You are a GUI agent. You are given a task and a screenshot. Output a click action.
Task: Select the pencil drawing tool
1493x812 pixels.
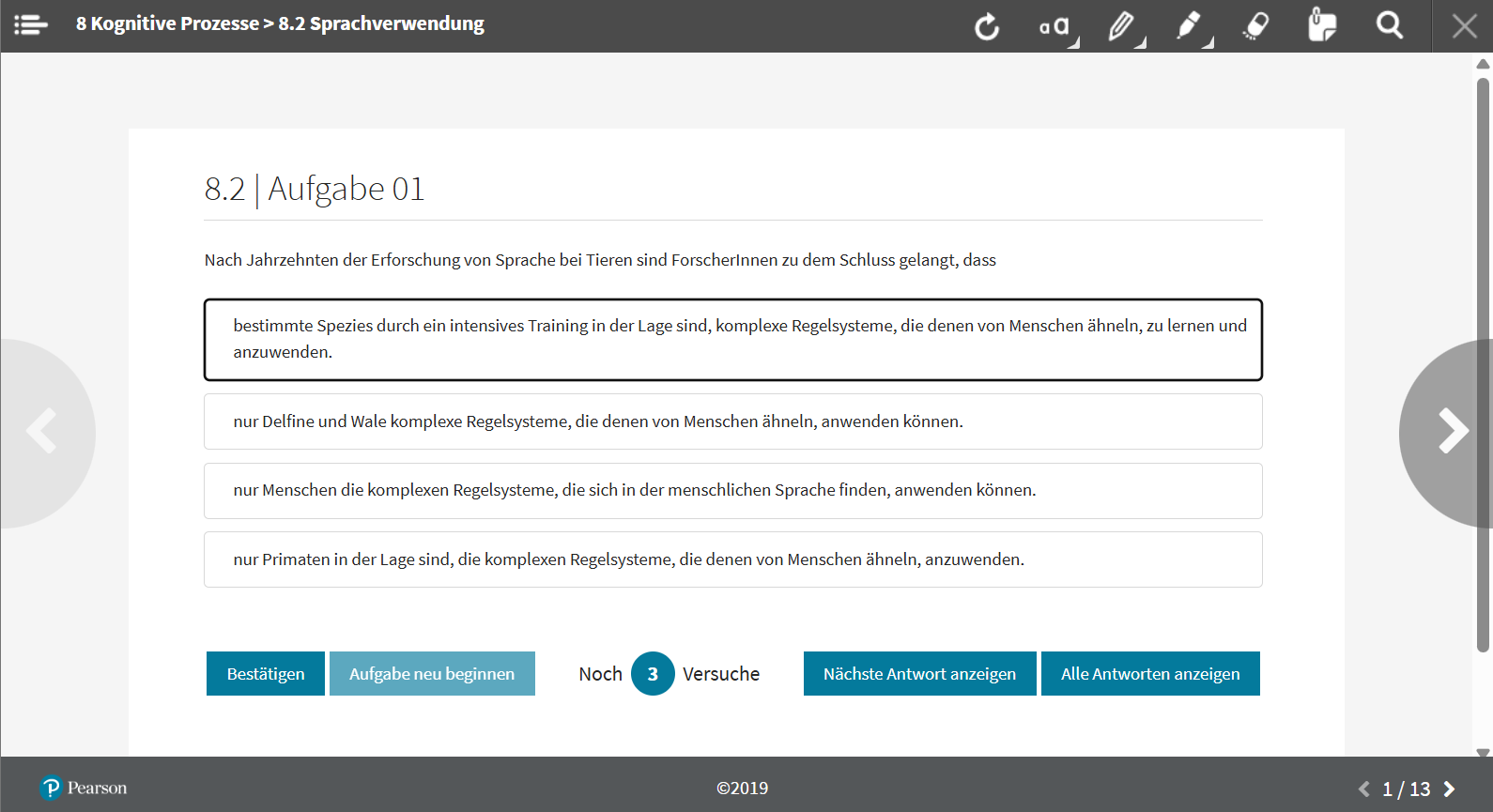pyautogui.click(x=1122, y=26)
